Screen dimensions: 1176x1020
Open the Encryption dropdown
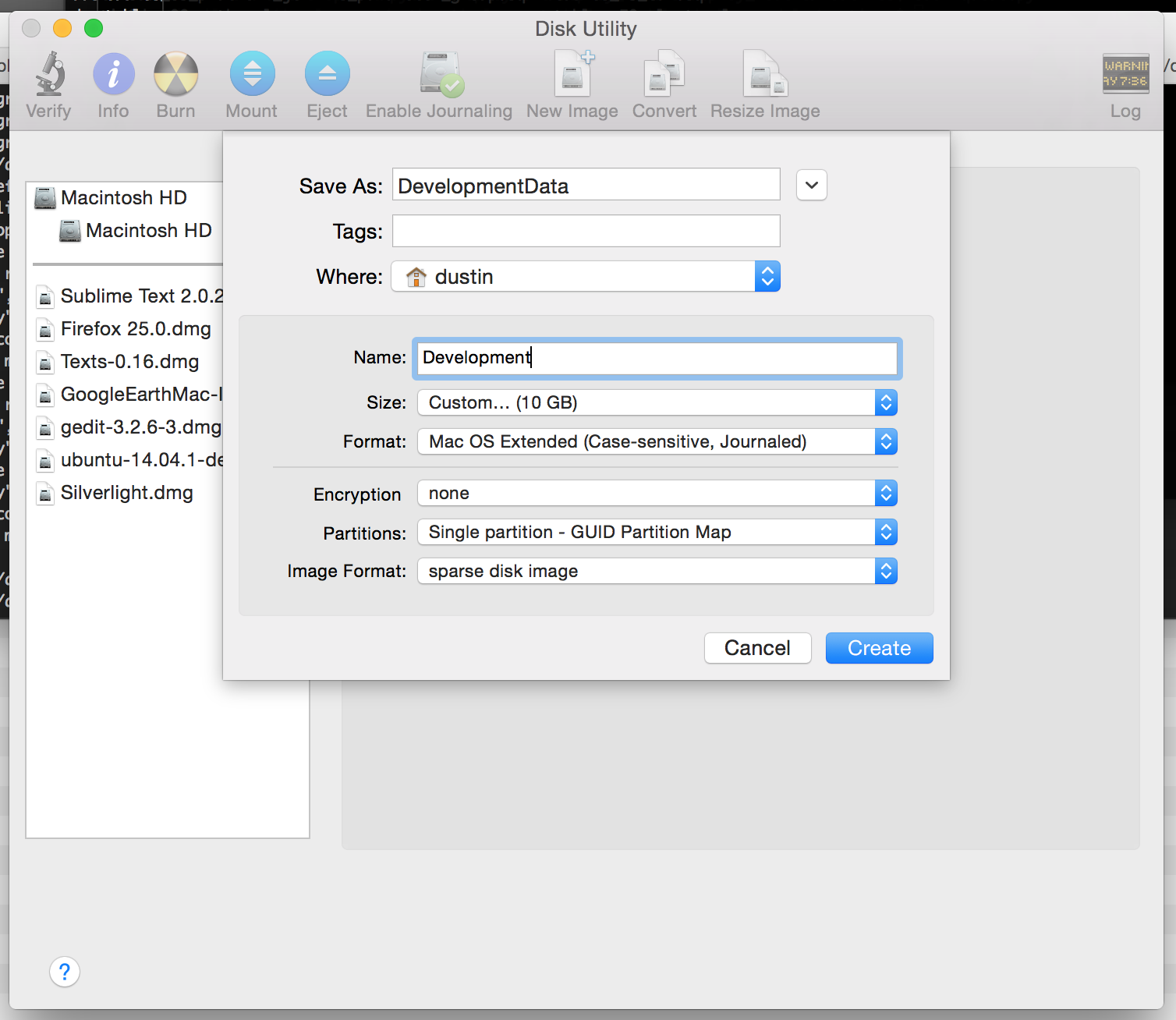coord(657,494)
